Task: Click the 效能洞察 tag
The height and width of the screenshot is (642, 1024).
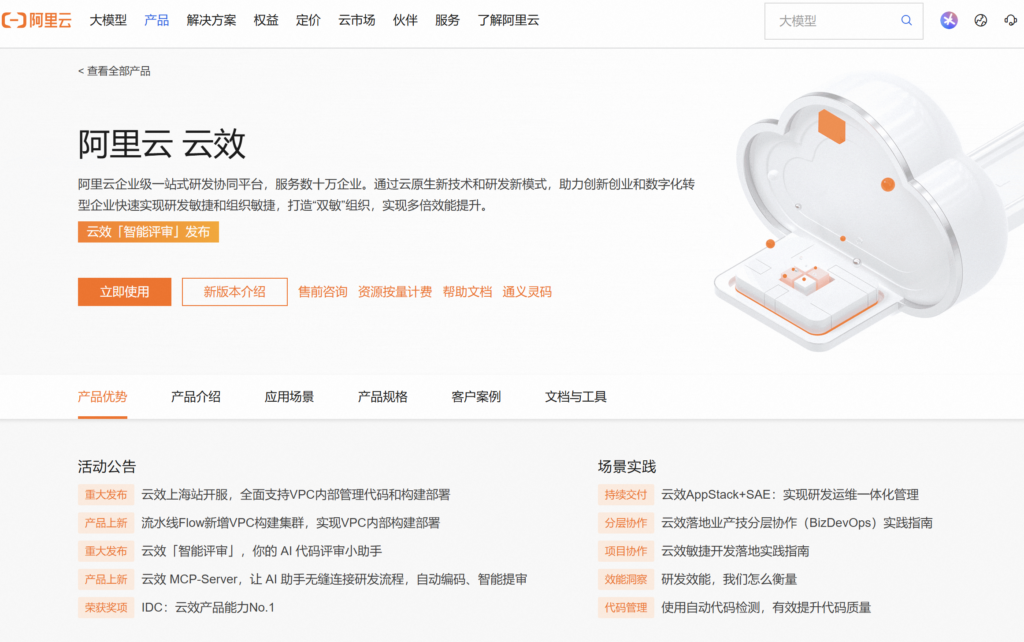Action: (x=626, y=579)
